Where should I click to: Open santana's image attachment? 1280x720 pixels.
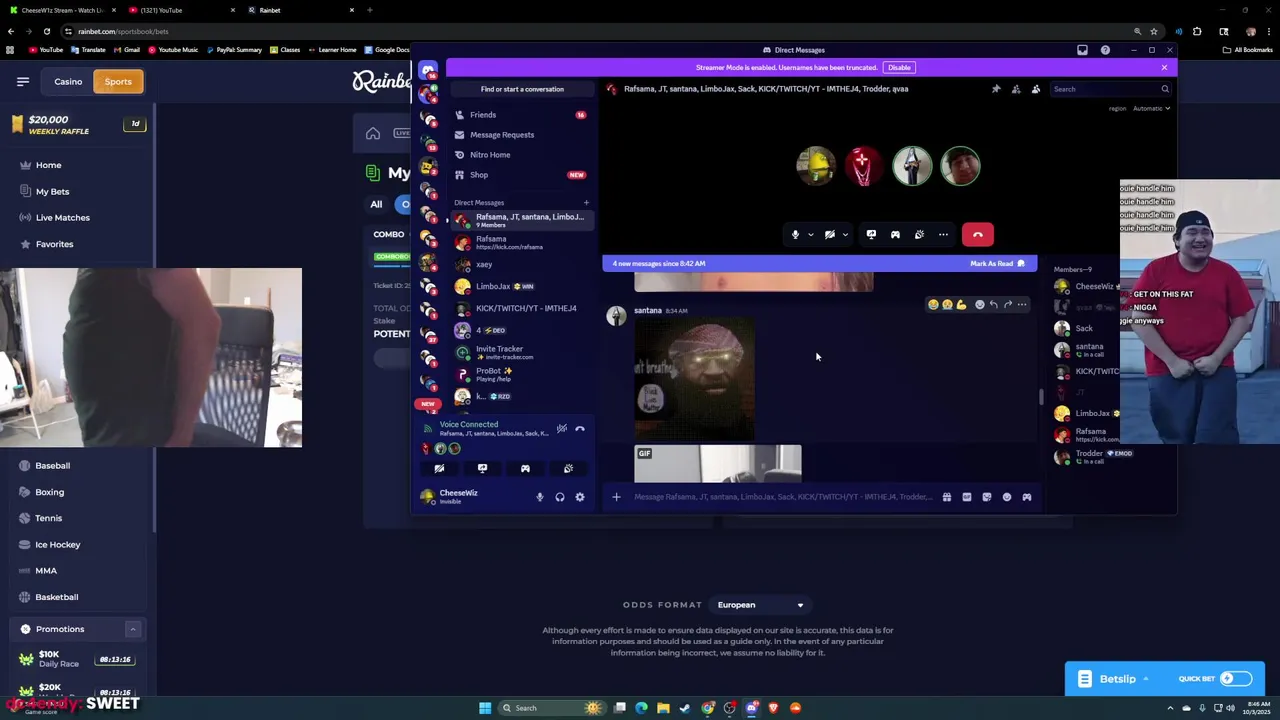tap(695, 379)
